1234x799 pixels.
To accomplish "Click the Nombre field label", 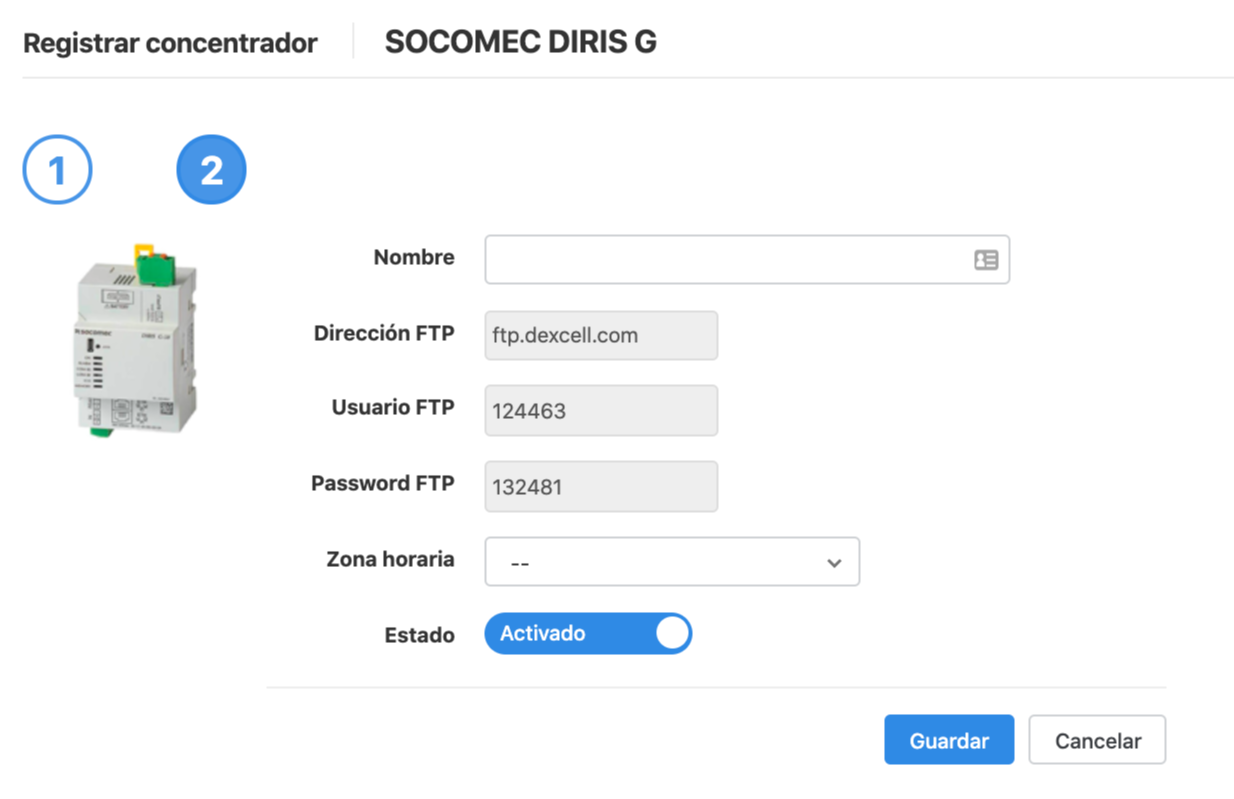I will tap(414, 257).
